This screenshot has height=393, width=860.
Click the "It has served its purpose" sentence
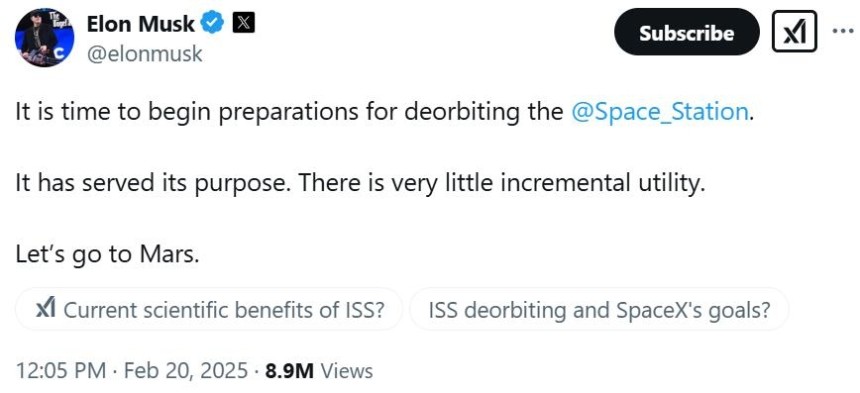(152, 183)
